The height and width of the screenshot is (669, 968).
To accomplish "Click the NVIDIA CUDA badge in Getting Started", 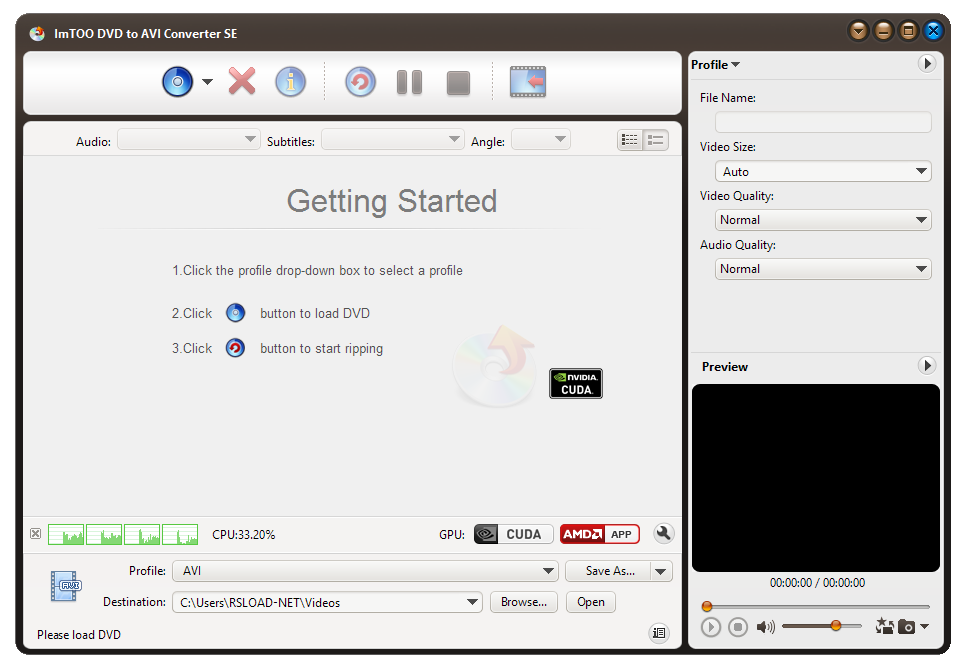I will tap(575, 383).
